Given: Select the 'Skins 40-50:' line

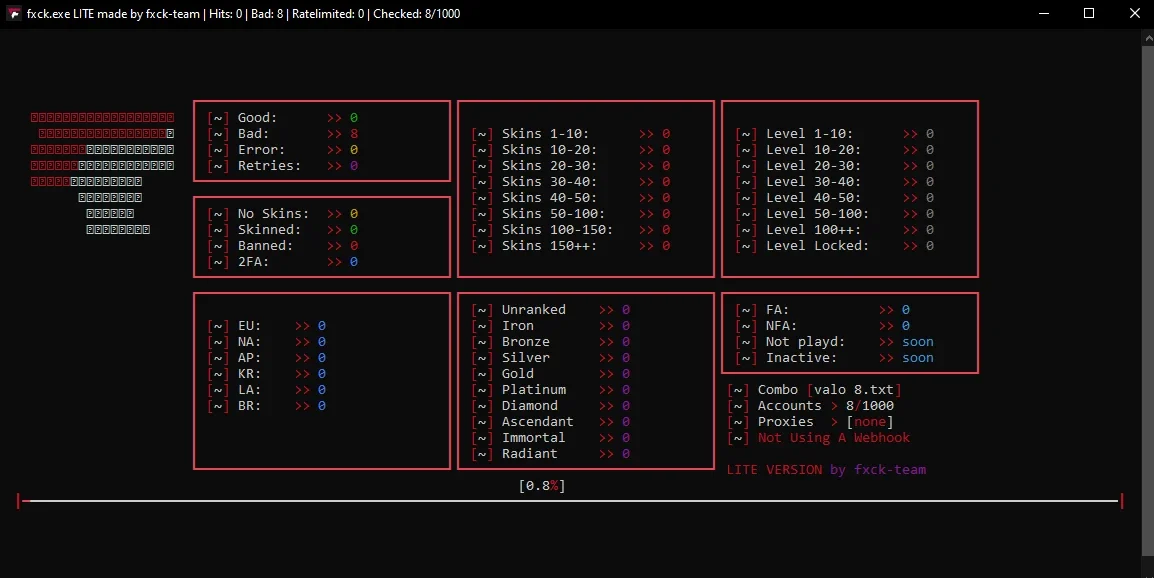Looking at the screenshot, I should point(571,197).
